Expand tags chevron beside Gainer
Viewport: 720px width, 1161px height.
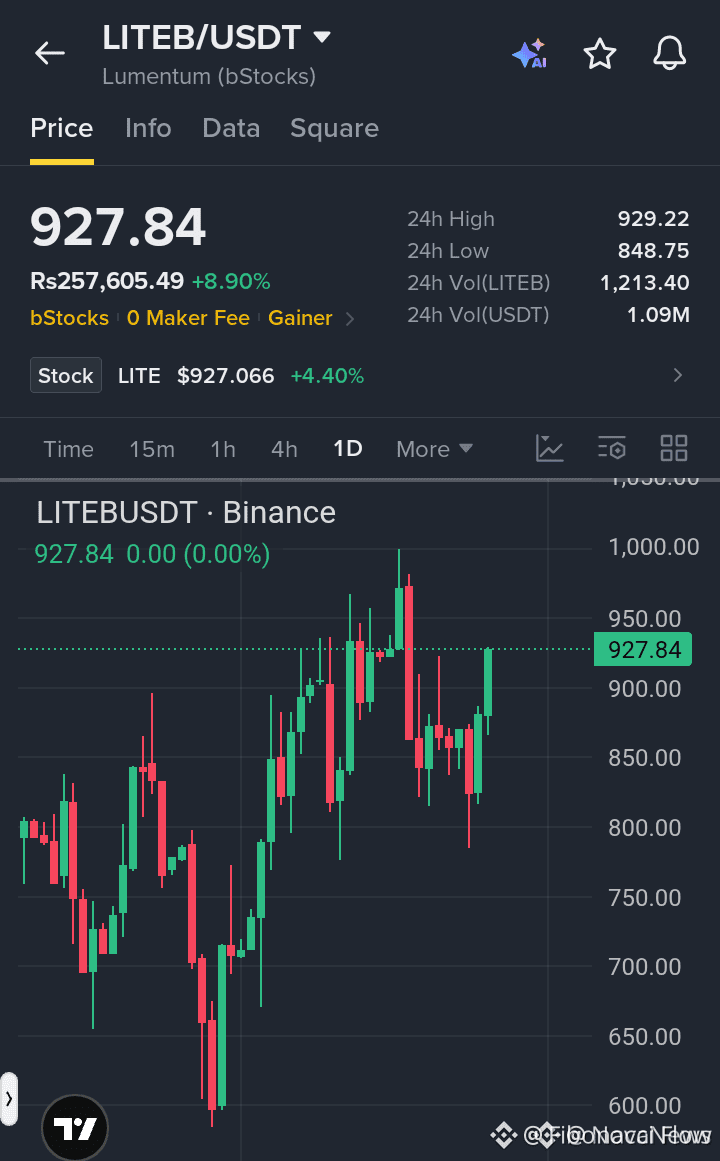(x=350, y=318)
